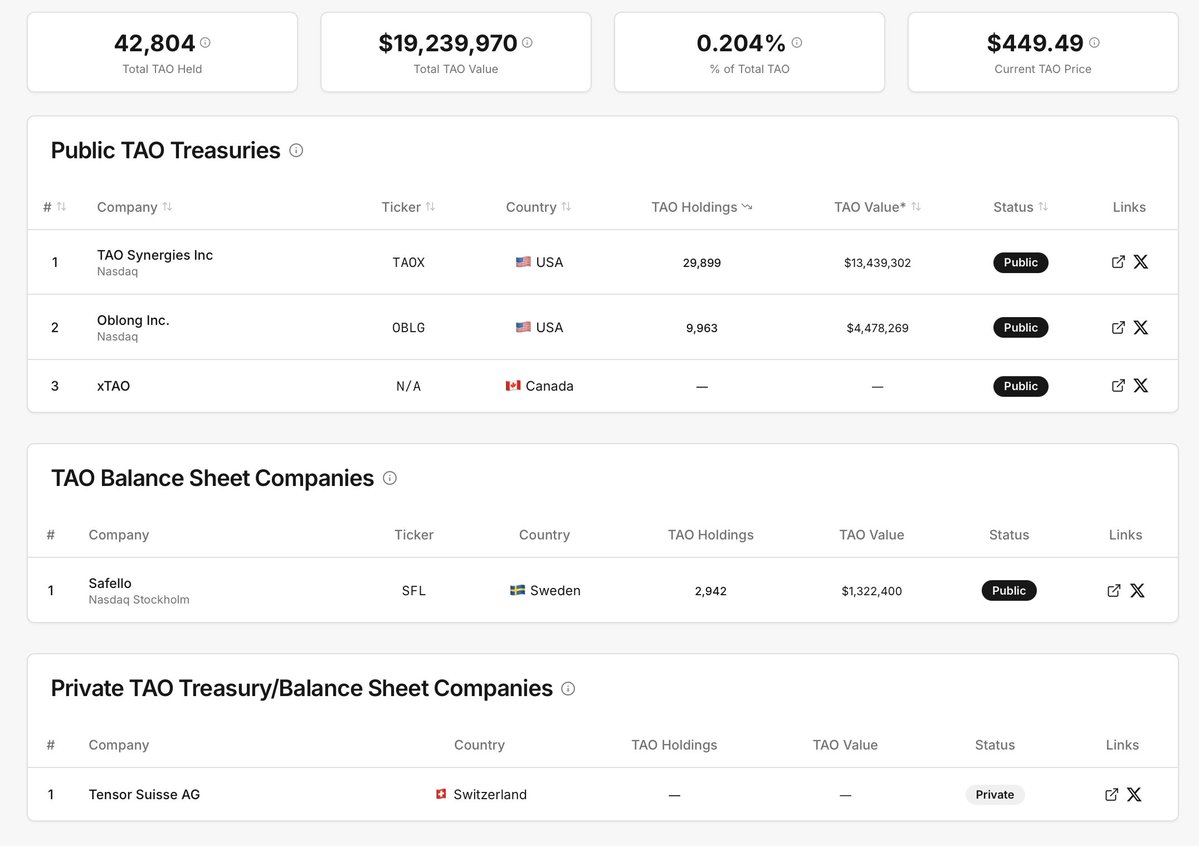This screenshot has width=1199, height=846.
Task: Click Nasdaq Stockholm exchange label
Action: coord(139,600)
